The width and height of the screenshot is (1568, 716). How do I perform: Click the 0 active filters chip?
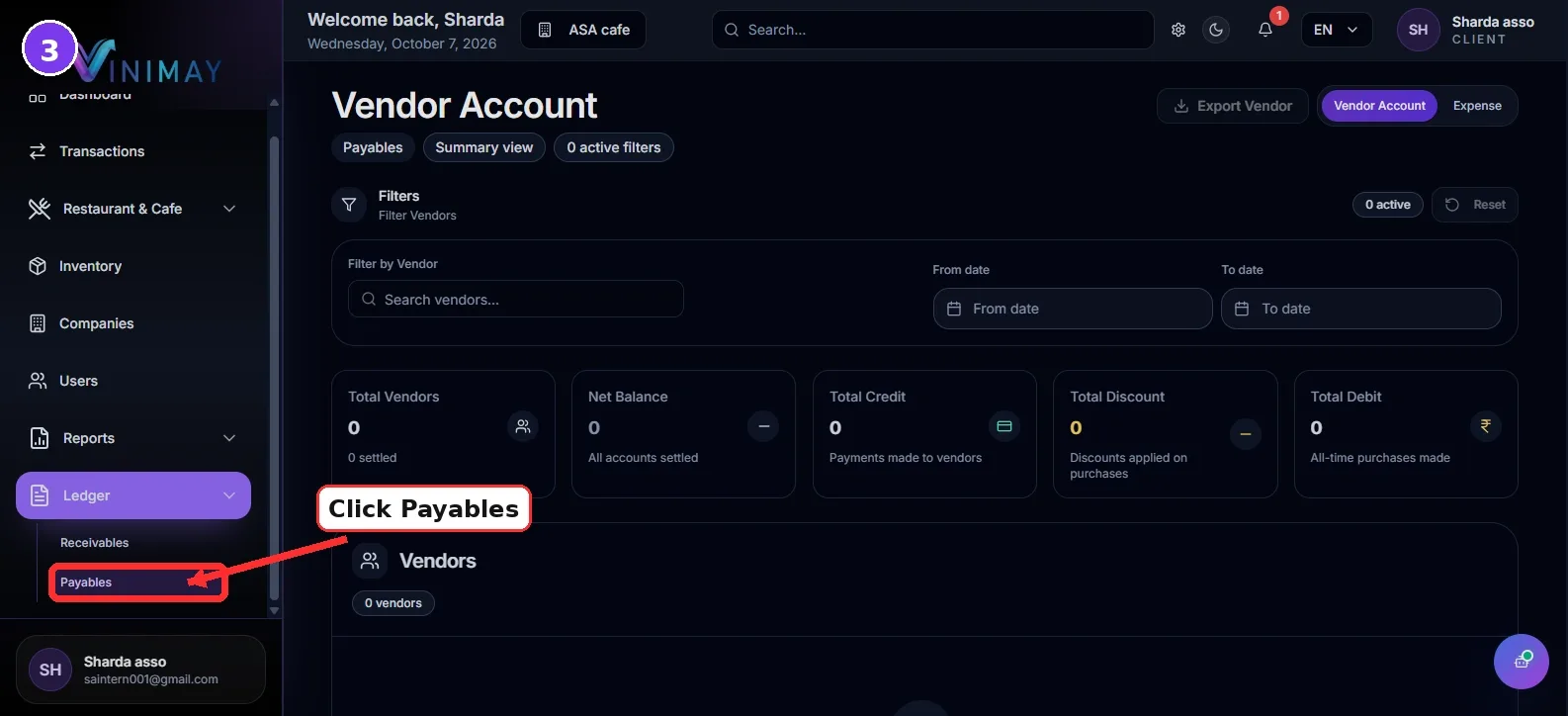[x=614, y=147]
